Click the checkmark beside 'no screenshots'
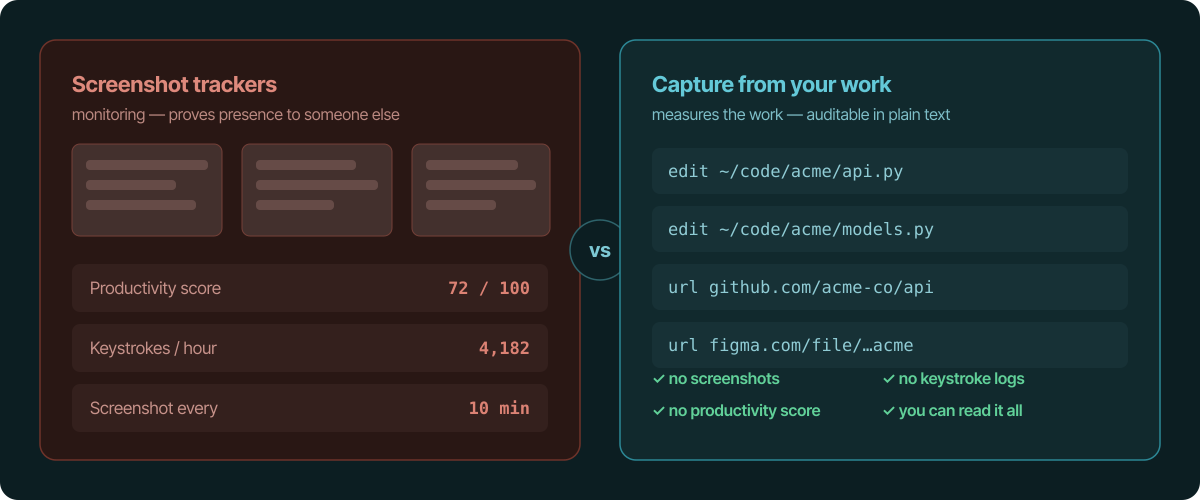Viewport: 1200px width, 500px height. 658,379
